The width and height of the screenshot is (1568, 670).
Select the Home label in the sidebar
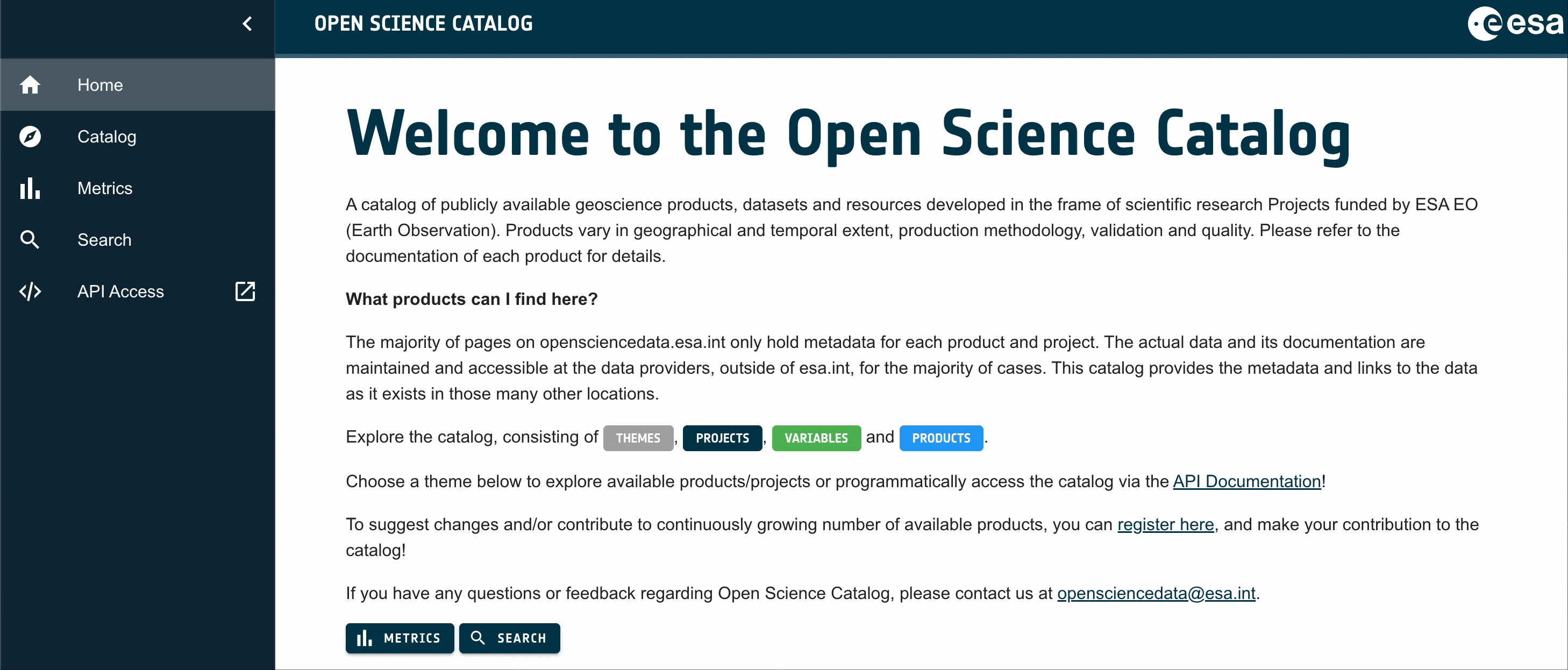pos(100,84)
